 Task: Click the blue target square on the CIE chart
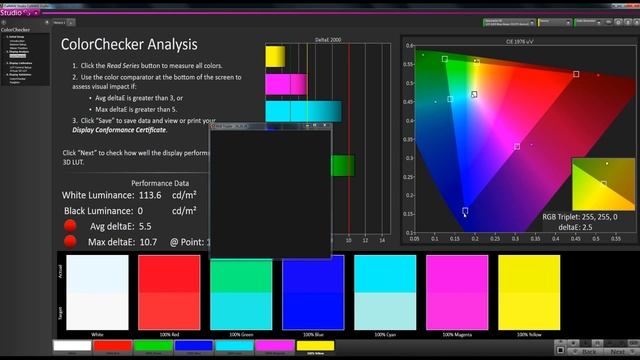465,211
